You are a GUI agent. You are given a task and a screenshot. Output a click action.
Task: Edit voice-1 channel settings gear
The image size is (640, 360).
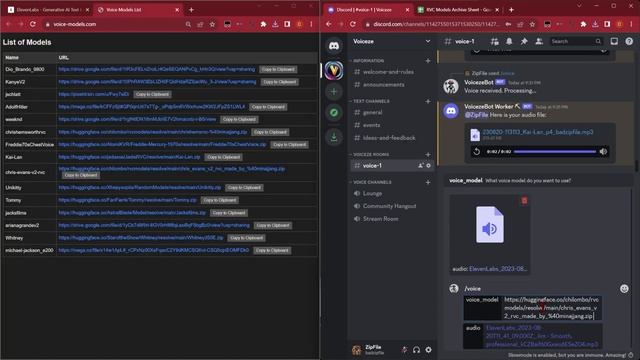click(428, 166)
